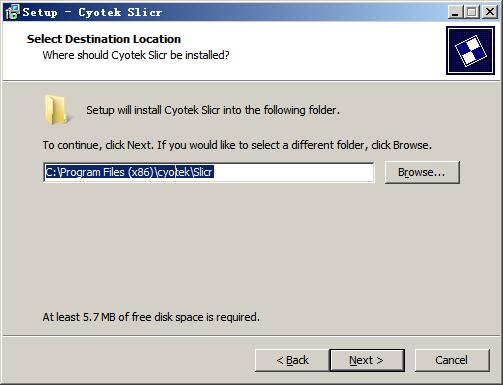
Task: Proceed with the Next > button
Action: (367, 360)
